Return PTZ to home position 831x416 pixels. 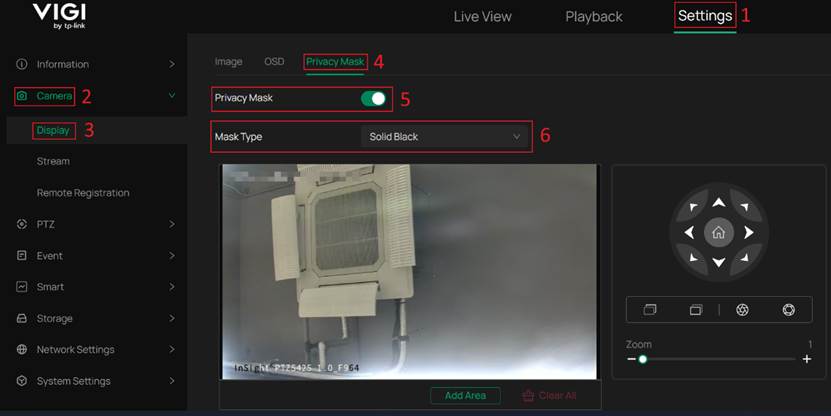tap(719, 232)
